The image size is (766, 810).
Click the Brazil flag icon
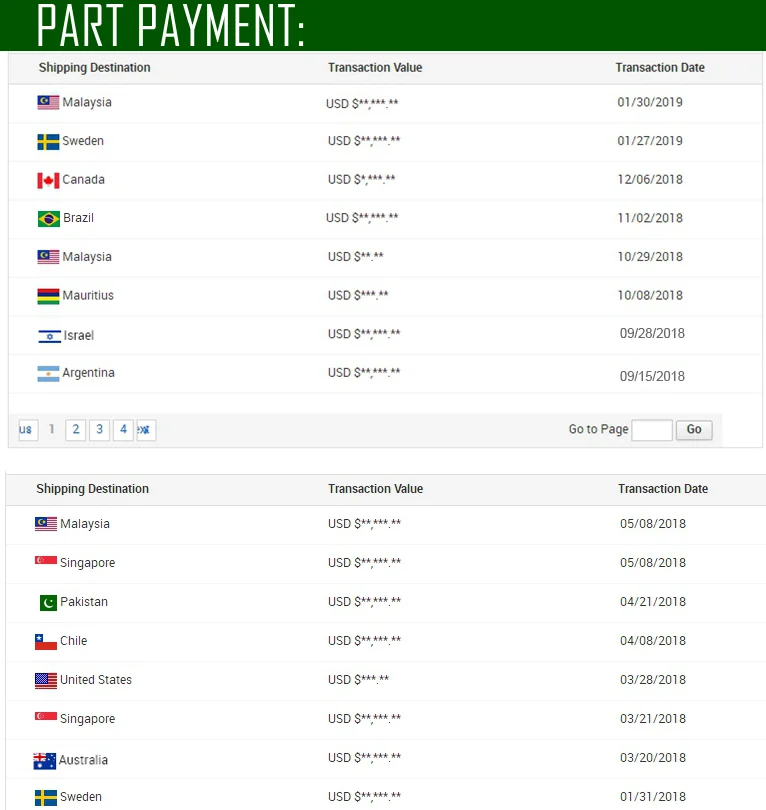coord(48,218)
